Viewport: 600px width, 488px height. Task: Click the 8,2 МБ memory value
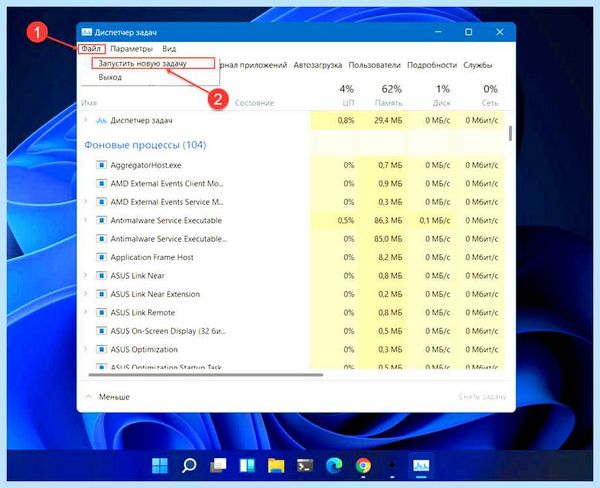coord(390,257)
